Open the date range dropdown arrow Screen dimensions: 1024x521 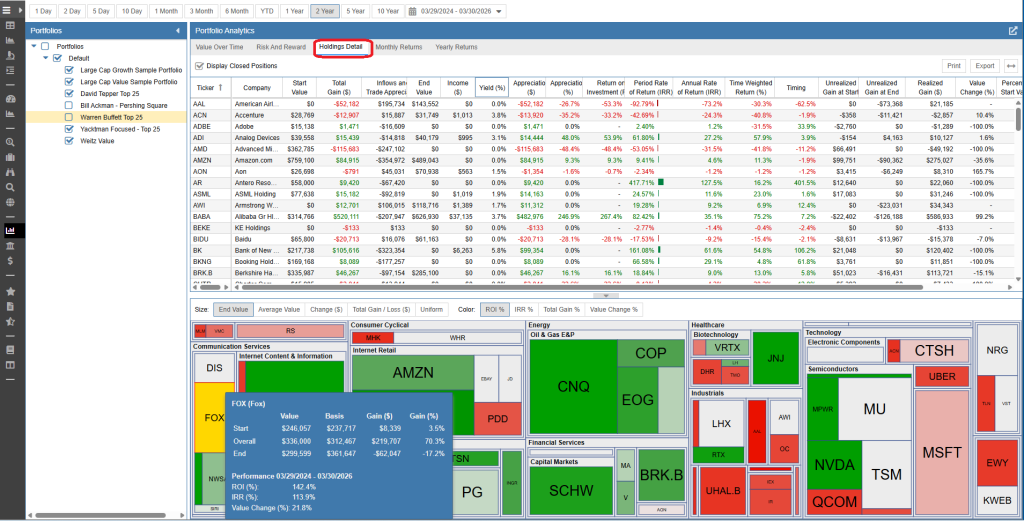[499, 12]
